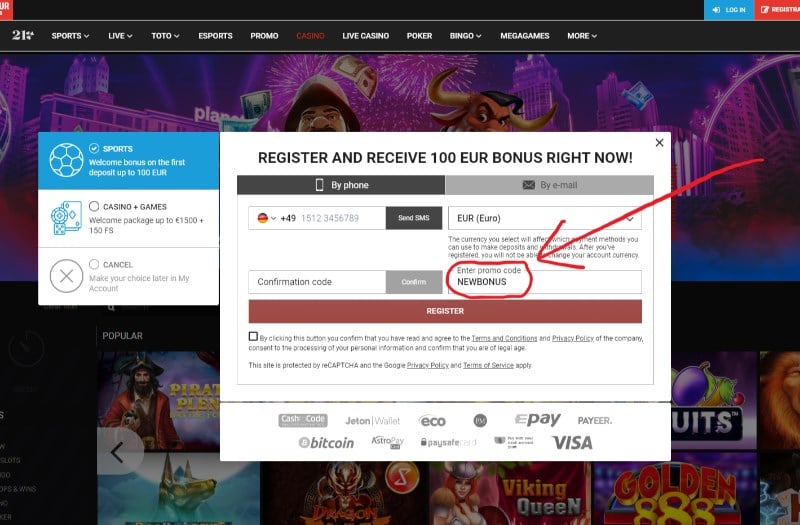
Task: Open the German flag country code dropdown
Action: click(267, 218)
